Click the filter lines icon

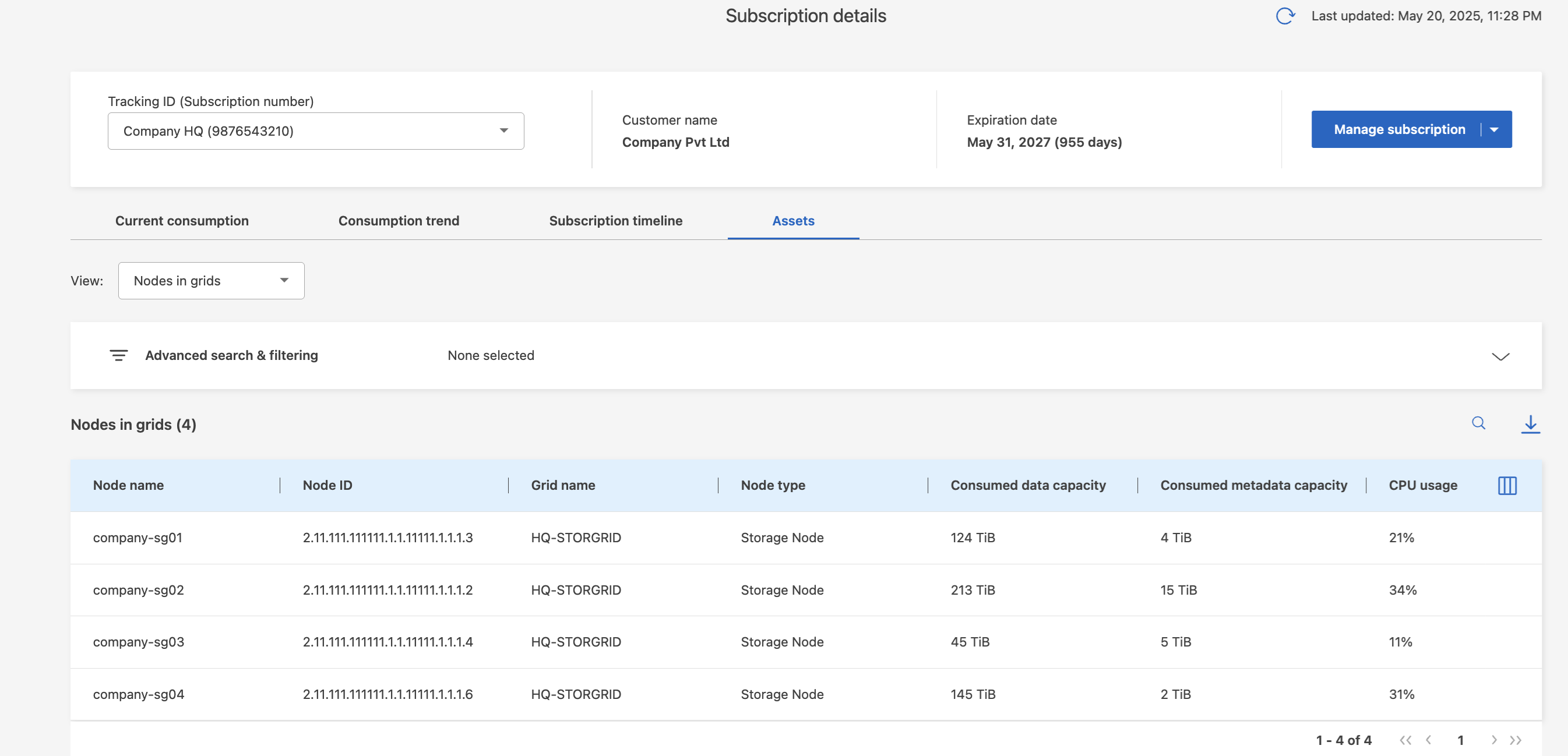coord(119,355)
